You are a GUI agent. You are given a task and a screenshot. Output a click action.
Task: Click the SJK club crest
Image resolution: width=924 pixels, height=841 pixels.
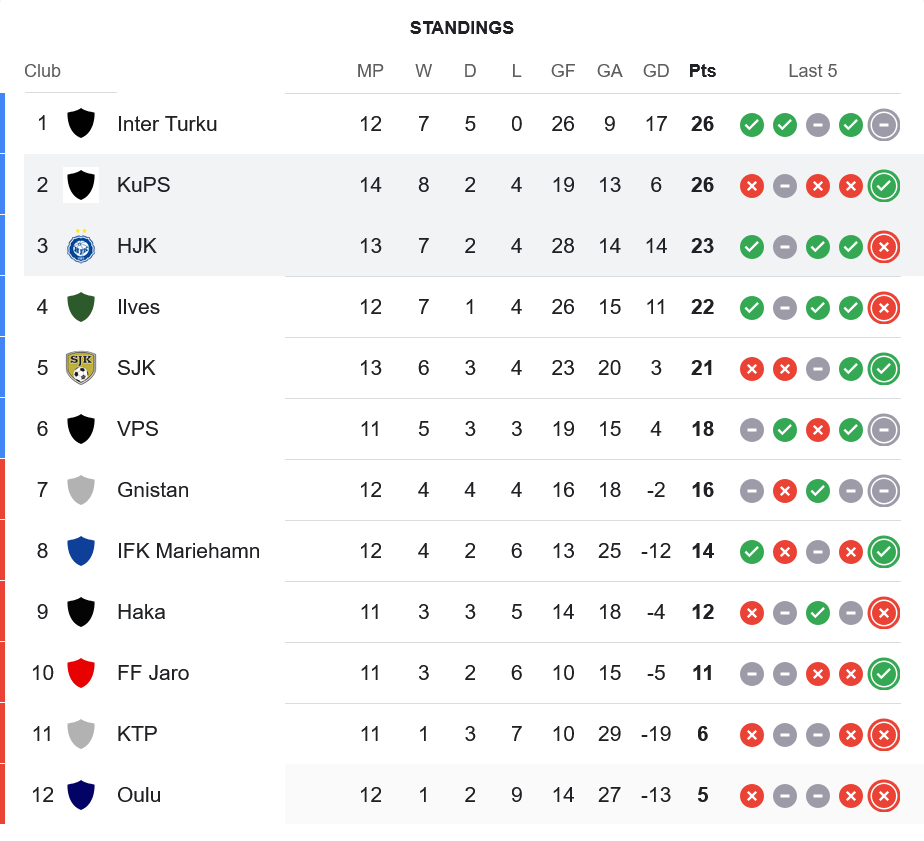[x=81, y=368]
